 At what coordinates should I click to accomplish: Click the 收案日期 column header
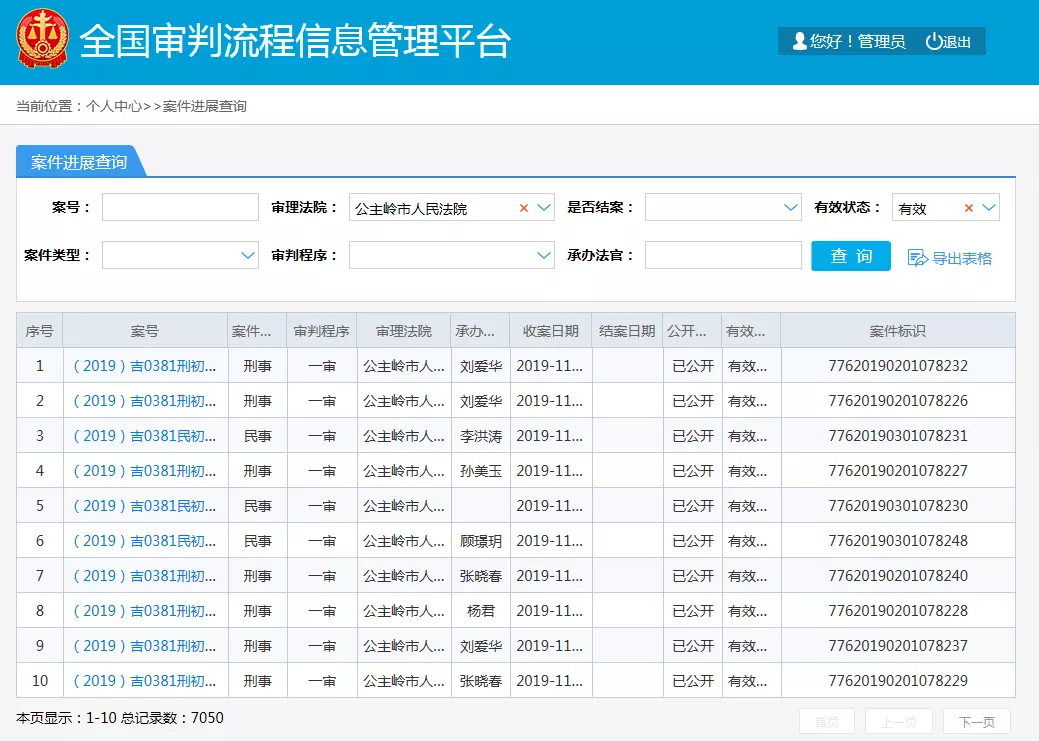pyautogui.click(x=551, y=331)
